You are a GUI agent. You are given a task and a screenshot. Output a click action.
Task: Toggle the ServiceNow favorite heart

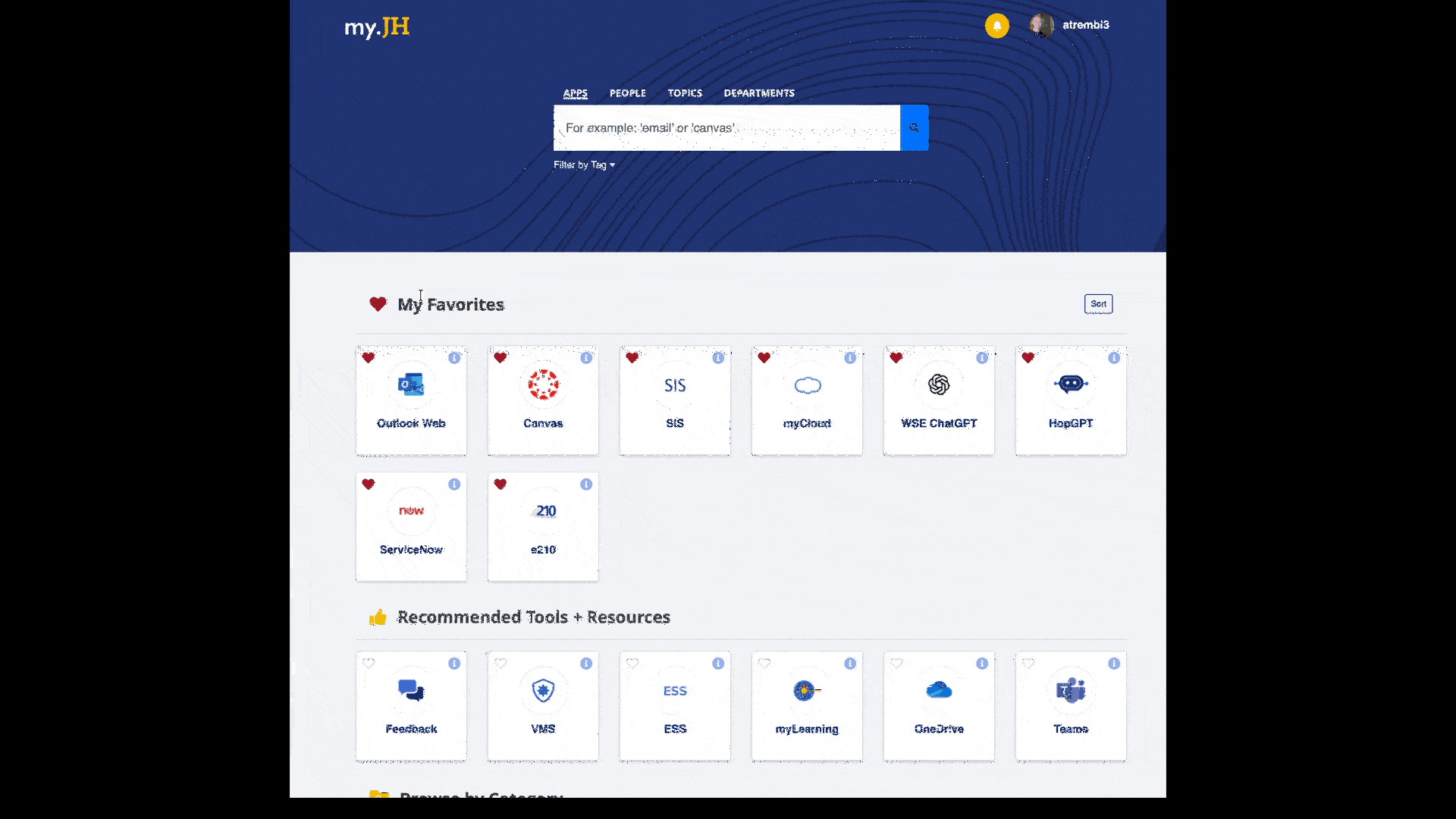[x=369, y=485]
